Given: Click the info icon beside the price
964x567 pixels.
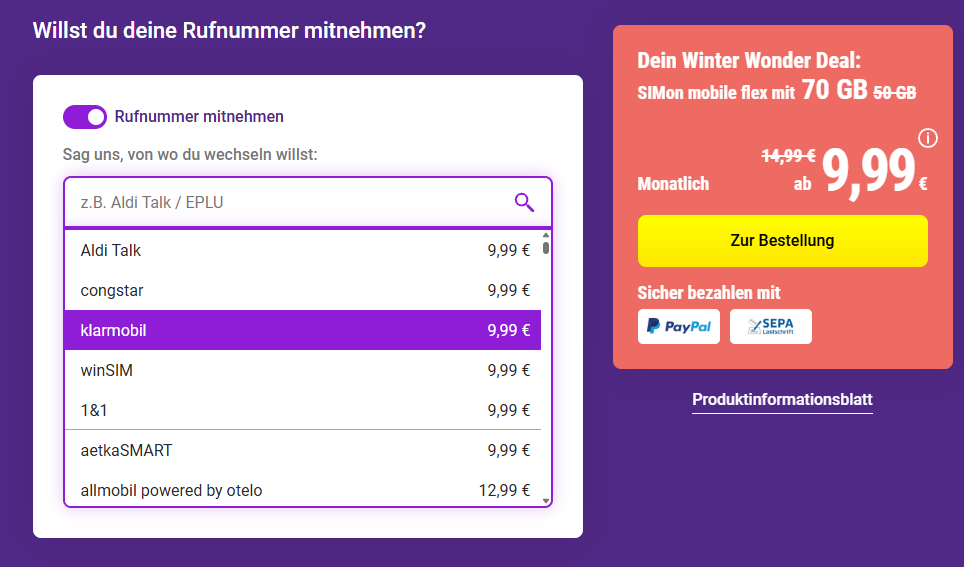Looking at the screenshot, I should pos(927,138).
